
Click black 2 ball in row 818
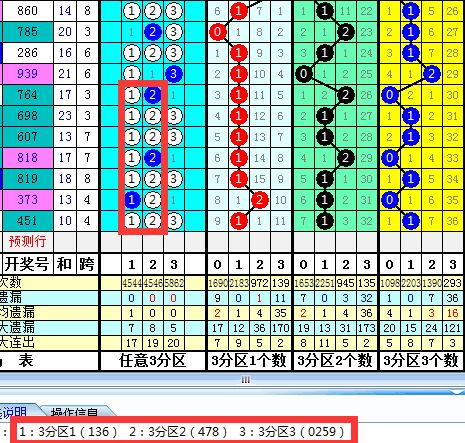click(x=345, y=158)
